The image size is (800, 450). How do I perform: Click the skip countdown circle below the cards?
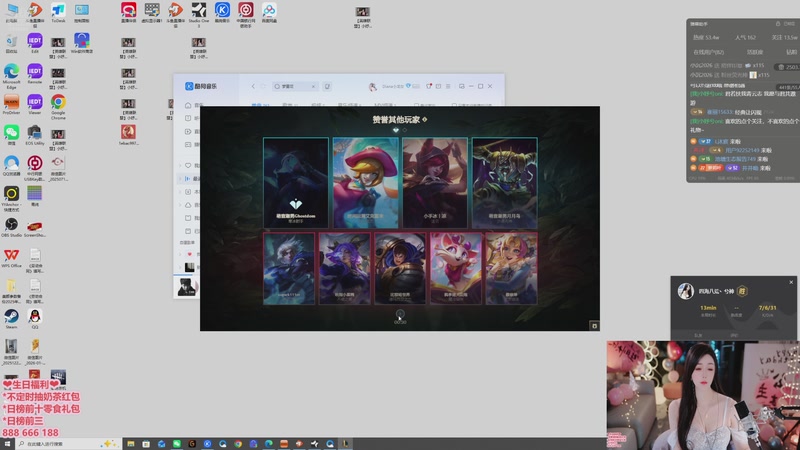tap(400, 314)
